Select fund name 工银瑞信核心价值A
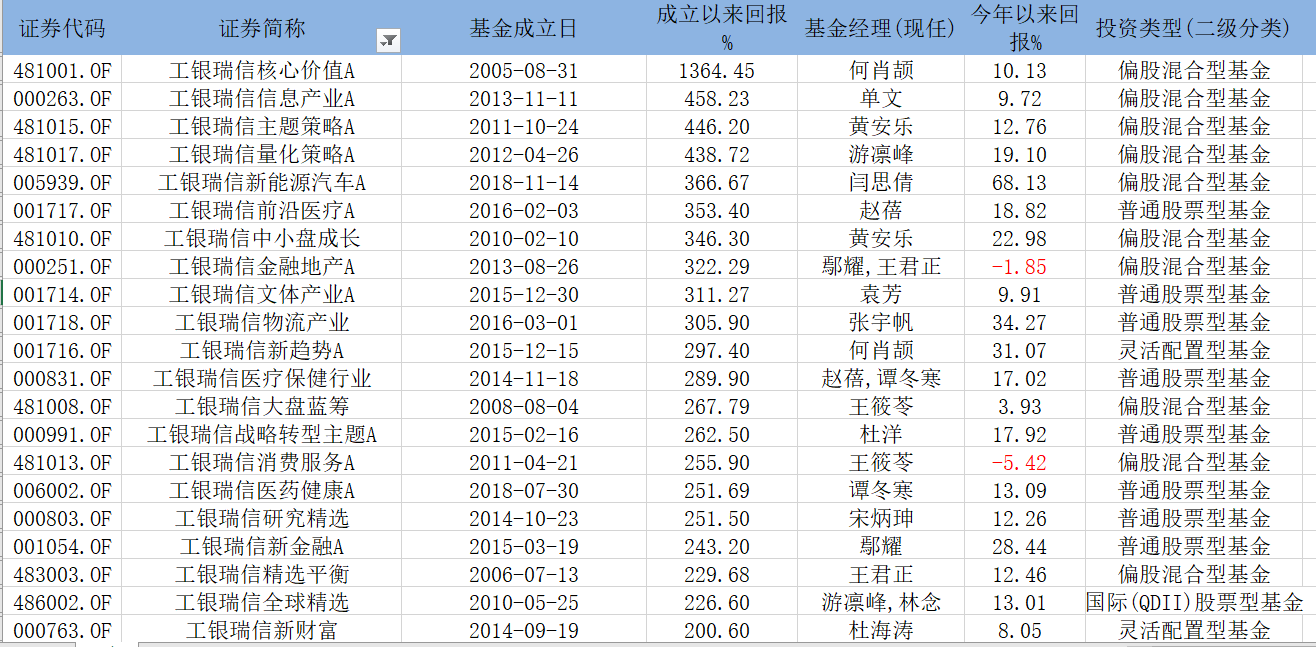 coord(262,70)
